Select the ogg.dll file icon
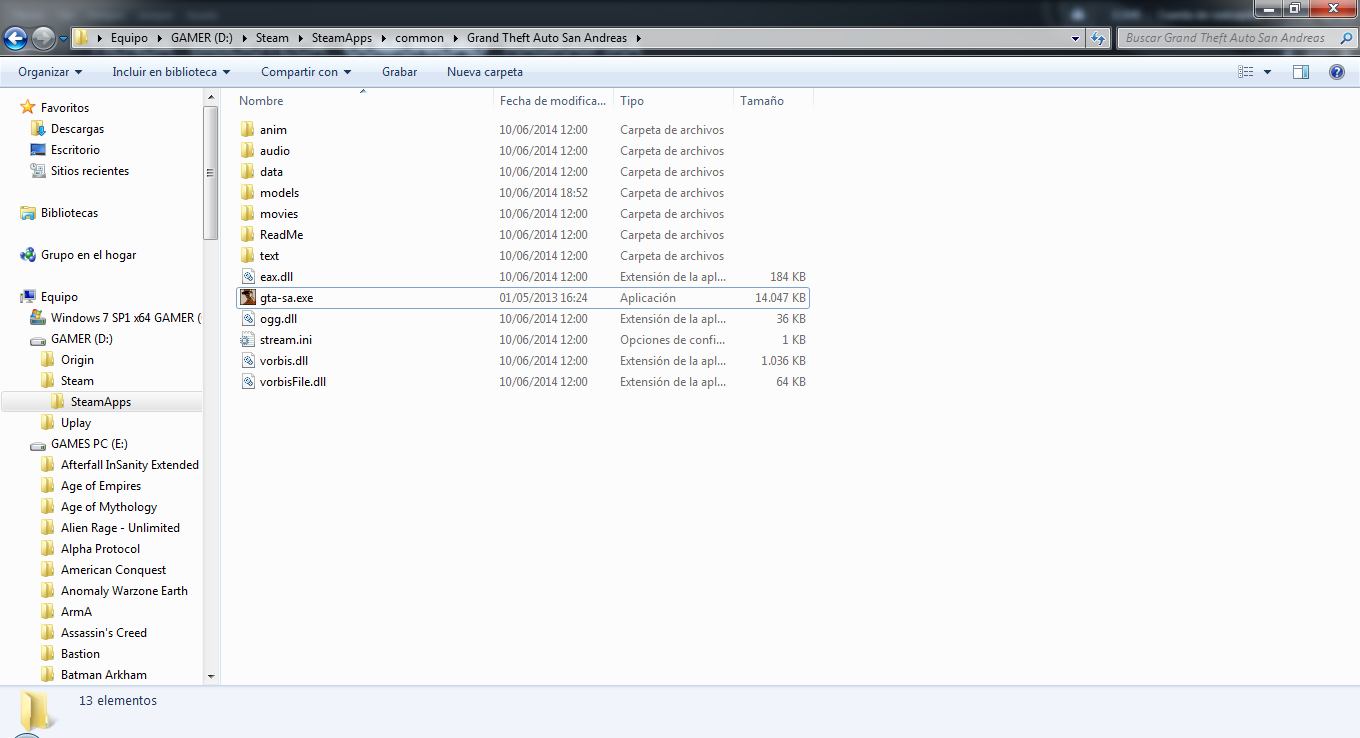Viewport: 1360px width, 738px height. pos(248,319)
